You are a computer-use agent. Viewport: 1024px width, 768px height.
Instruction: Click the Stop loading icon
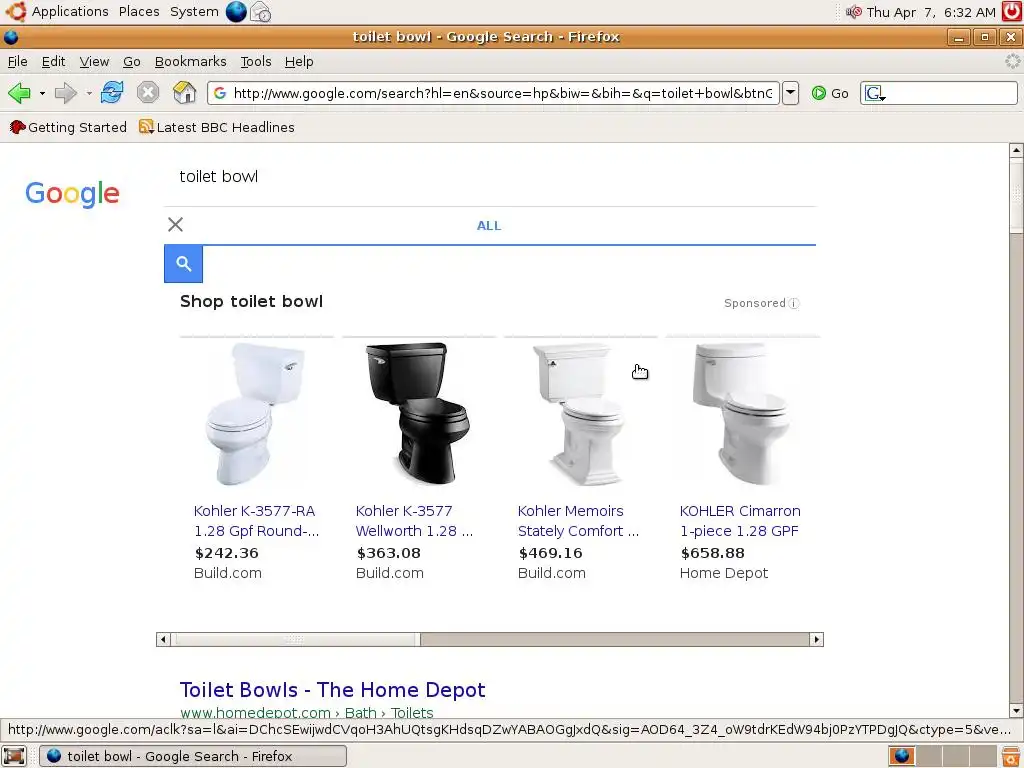coord(148,93)
